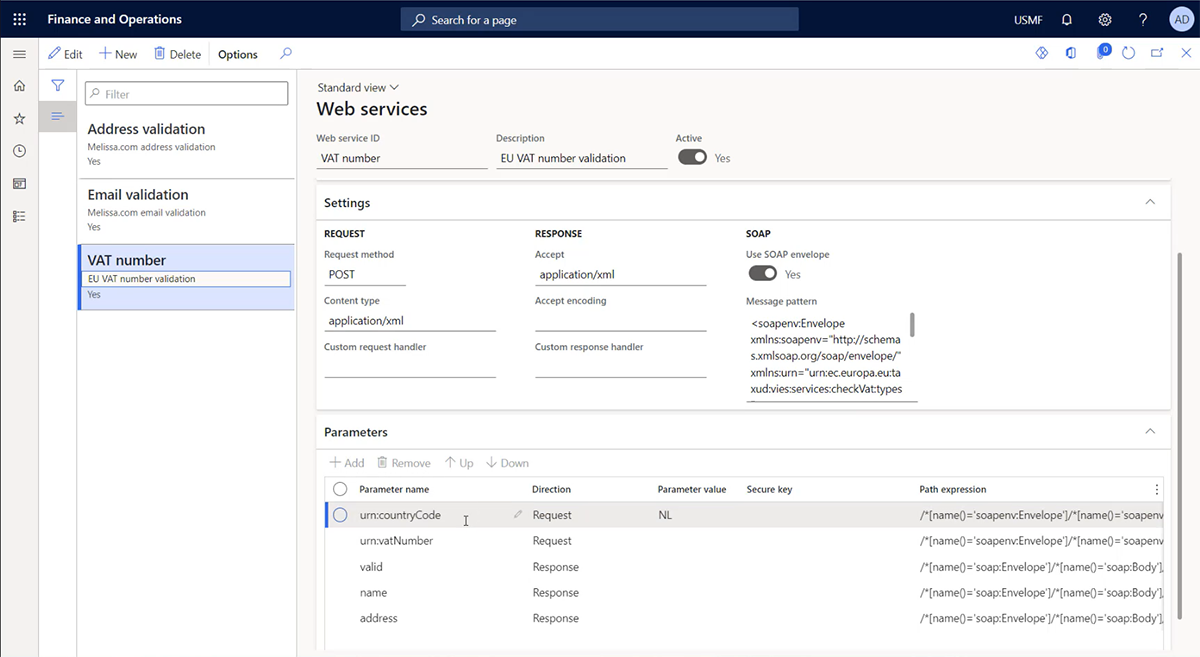
Task: Open the Standard view dropdown
Action: [x=358, y=88]
